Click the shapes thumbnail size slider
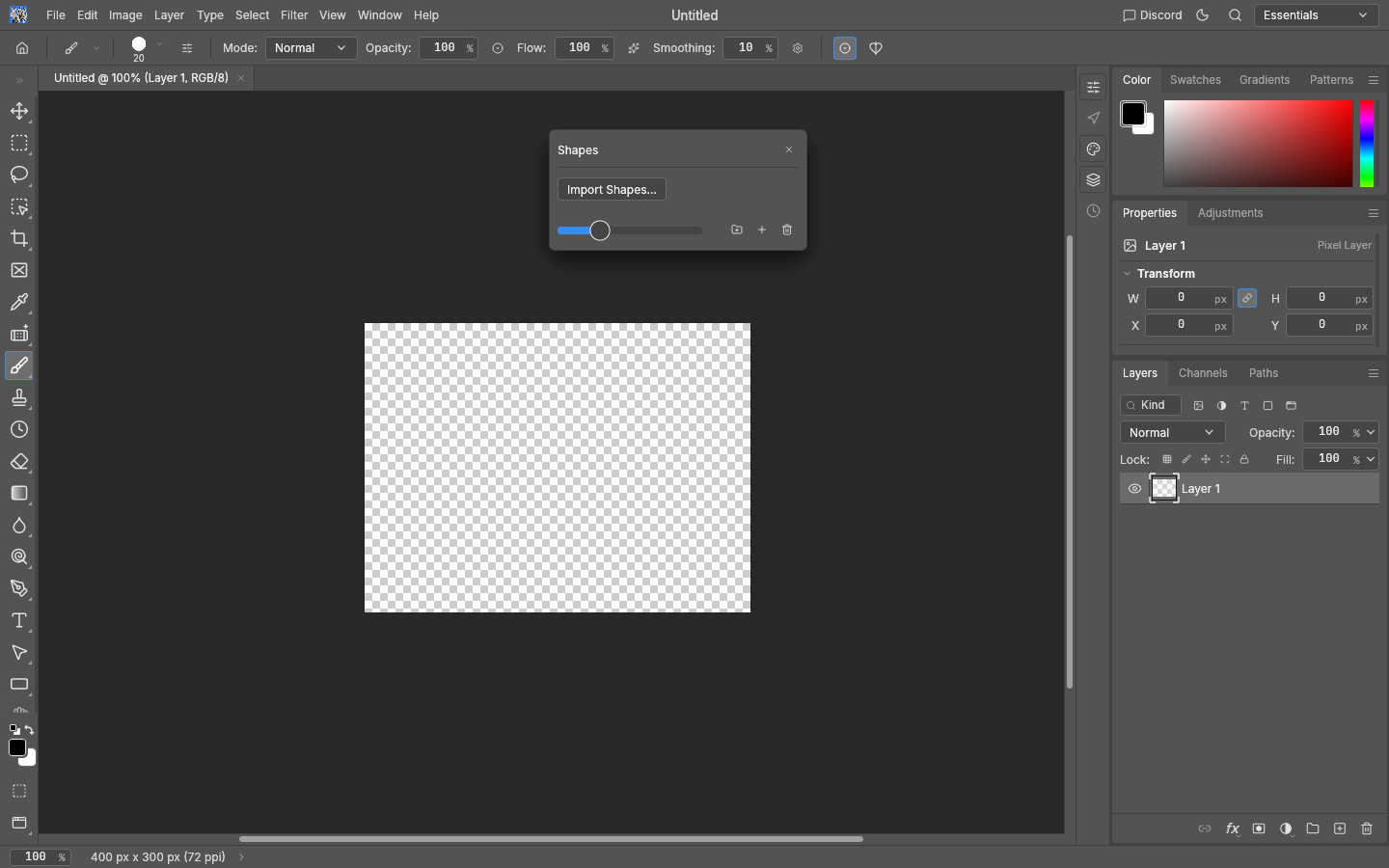This screenshot has height=868, width=1389. 630,231
